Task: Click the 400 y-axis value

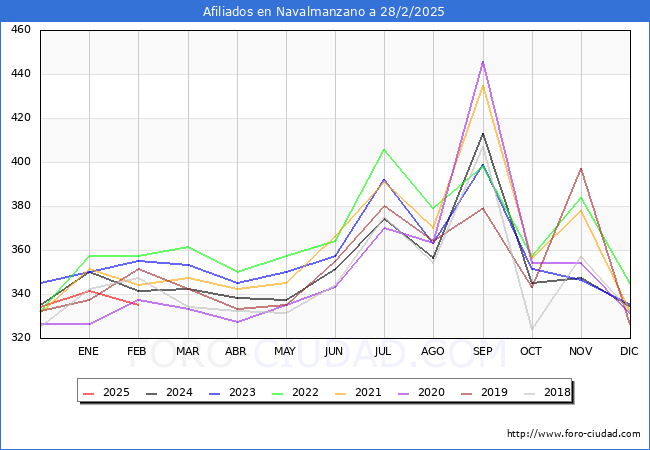Action: coord(21,162)
